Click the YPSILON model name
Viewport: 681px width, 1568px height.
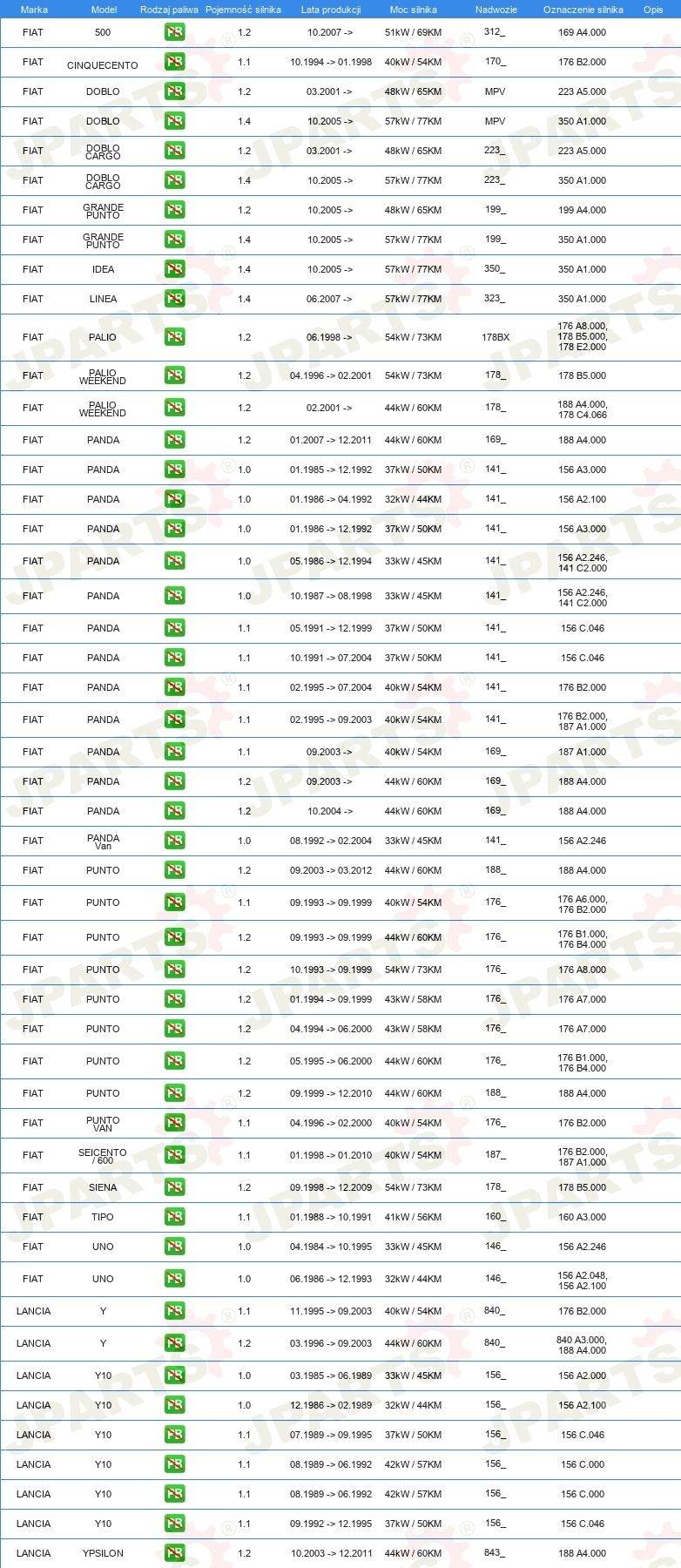coord(103,1553)
